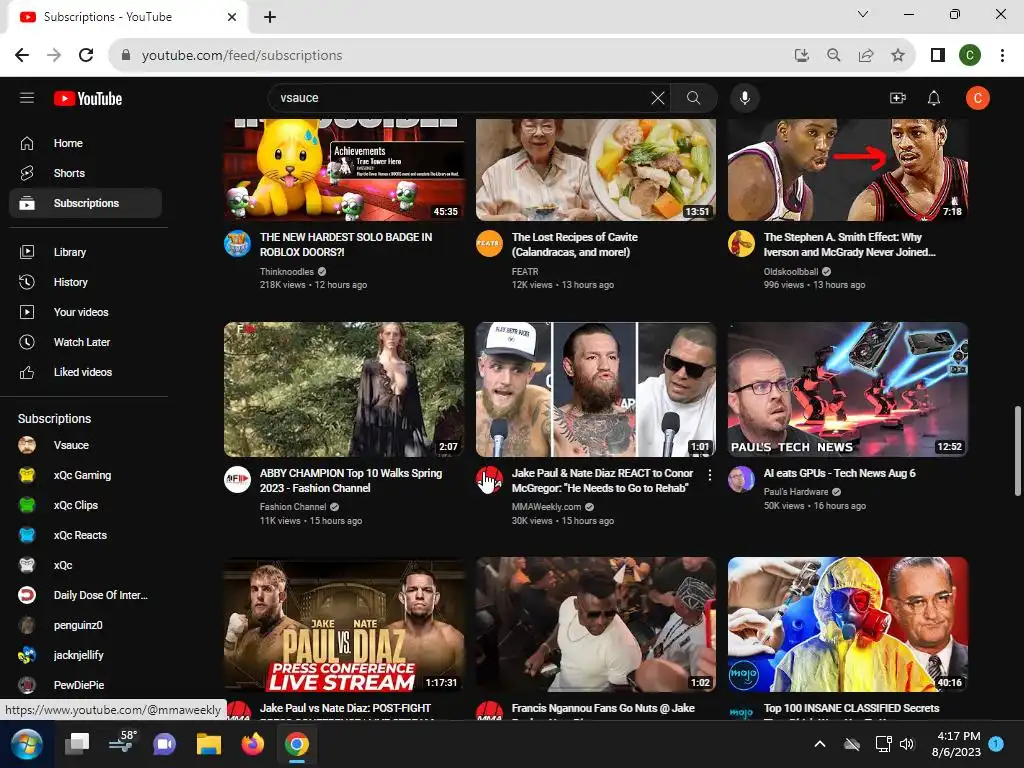Open the Chrome three-dot menu
The height and width of the screenshot is (768, 1024).
pyautogui.click(x=1002, y=56)
